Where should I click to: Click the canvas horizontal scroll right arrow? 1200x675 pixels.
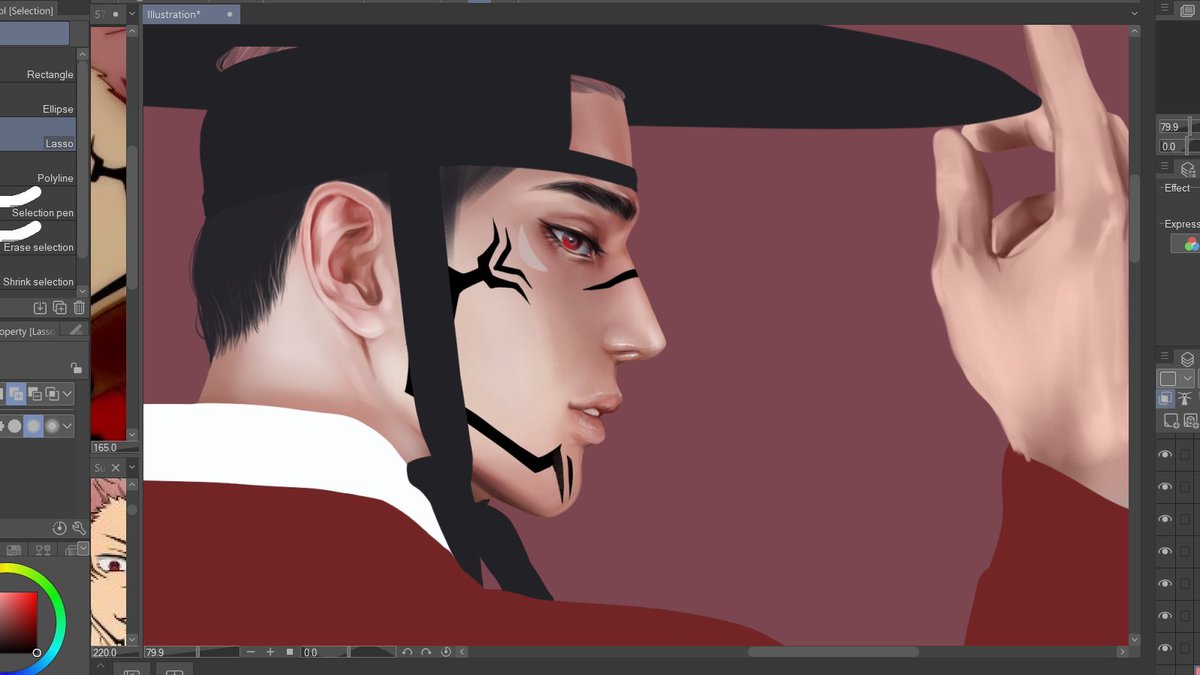point(1122,652)
